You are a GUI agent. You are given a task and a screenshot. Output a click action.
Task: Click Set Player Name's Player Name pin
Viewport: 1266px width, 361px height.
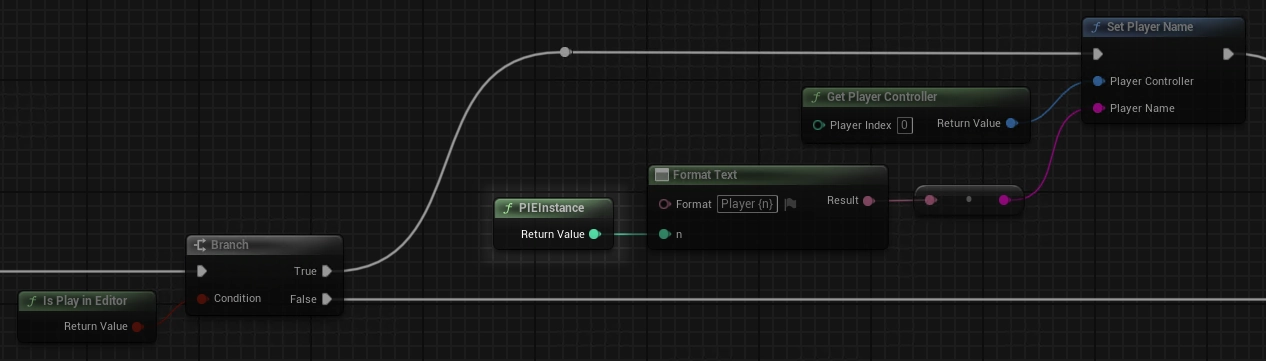point(1099,108)
